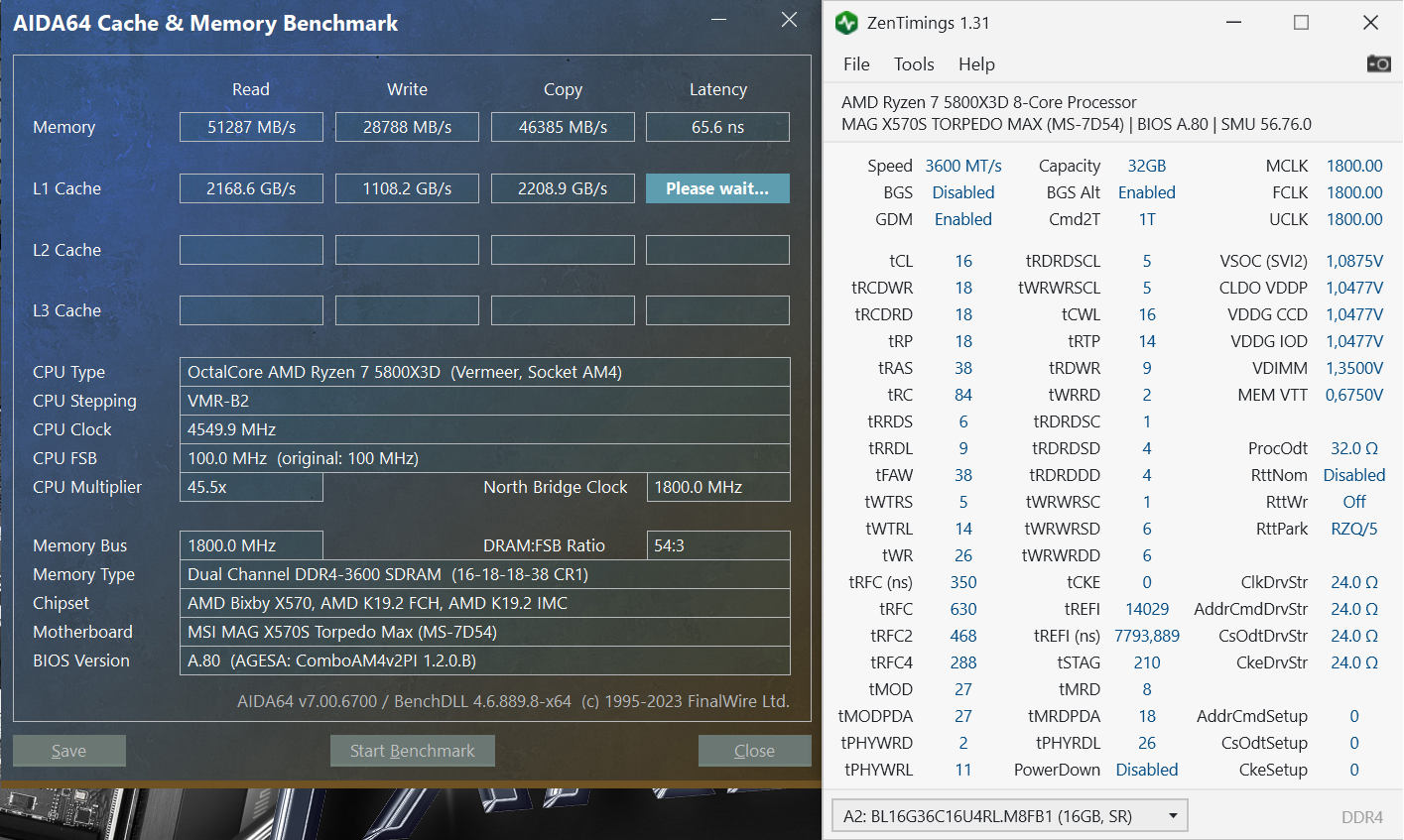Click the empty L3 Cache Latency field
The height and width of the screenshot is (840, 1404).
click(x=717, y=310)
